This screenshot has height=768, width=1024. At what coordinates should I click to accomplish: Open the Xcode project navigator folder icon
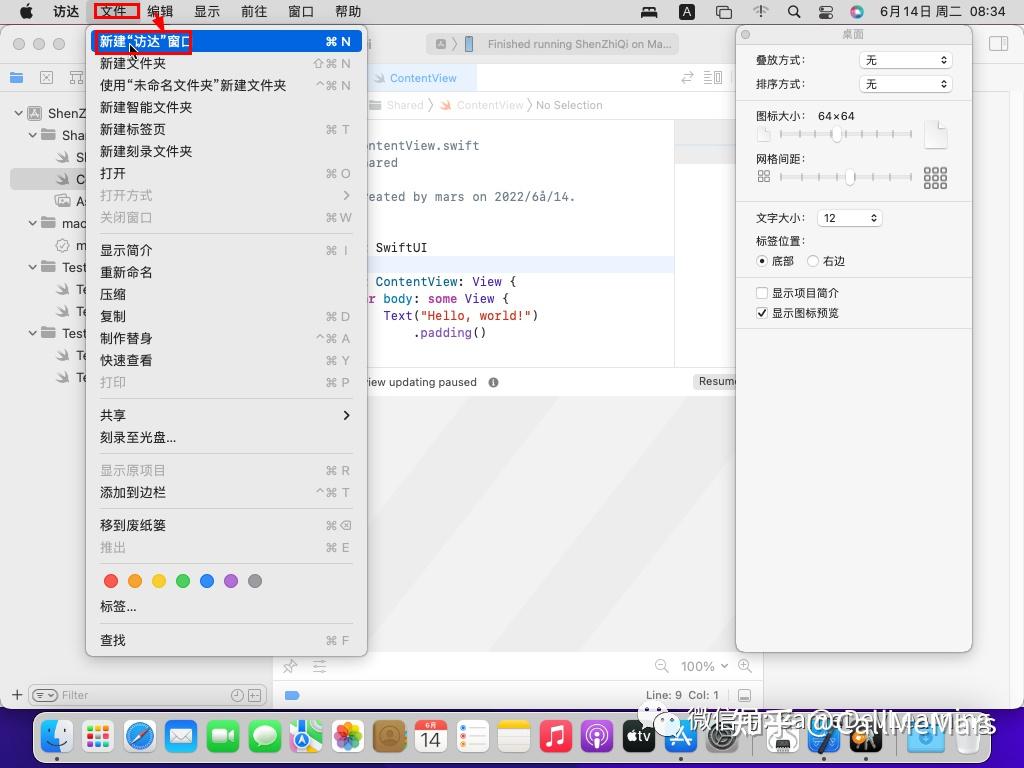pos(16,78)
